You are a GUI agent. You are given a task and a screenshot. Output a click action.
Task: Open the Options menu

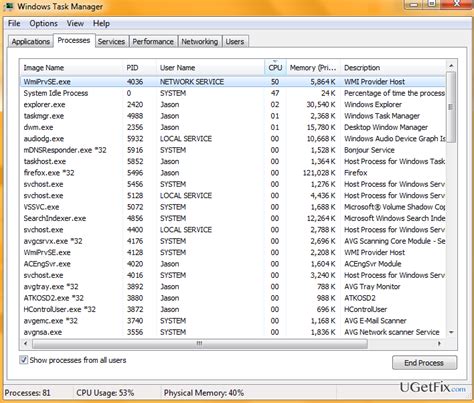43,24
